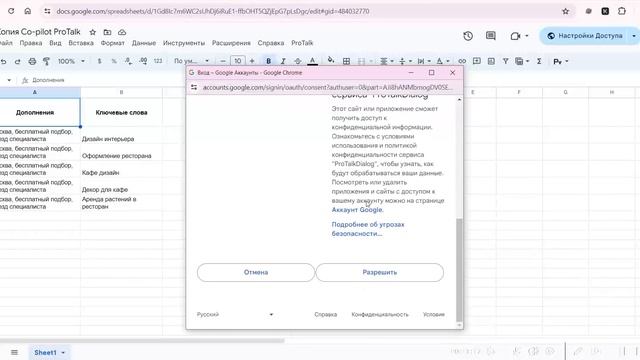Viewport: 640px width, 360px height.
Task: Print the spreadsheet using the printer icon
Action: (32, 61)
